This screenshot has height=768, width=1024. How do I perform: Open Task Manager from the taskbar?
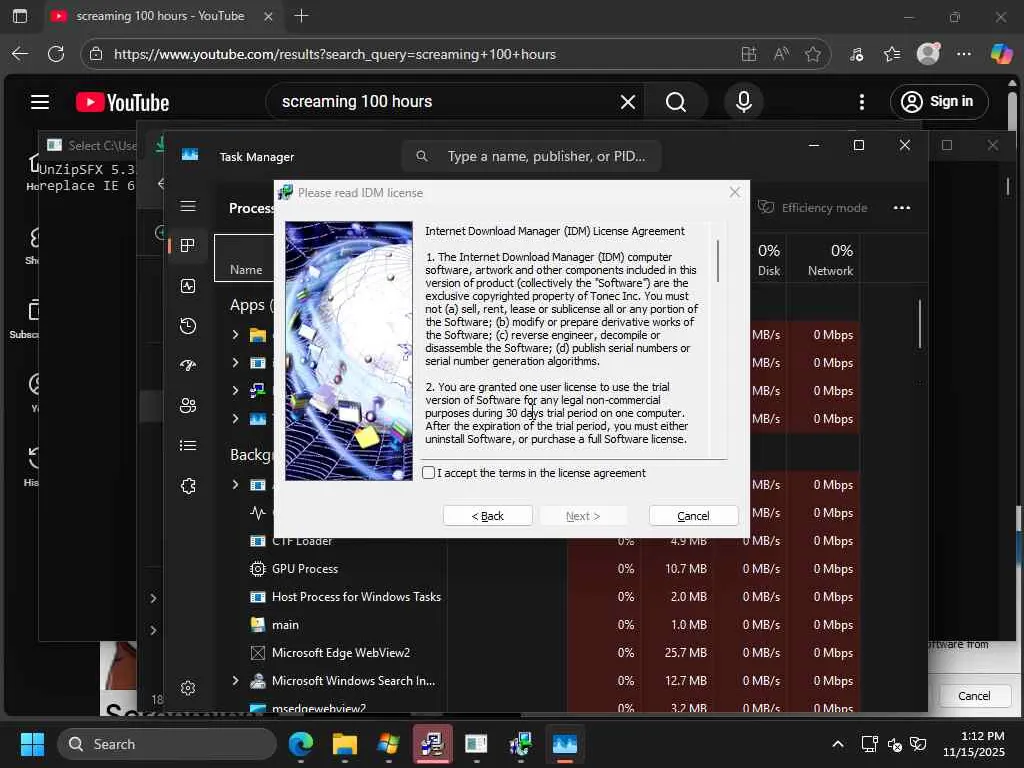pos(564,744)
